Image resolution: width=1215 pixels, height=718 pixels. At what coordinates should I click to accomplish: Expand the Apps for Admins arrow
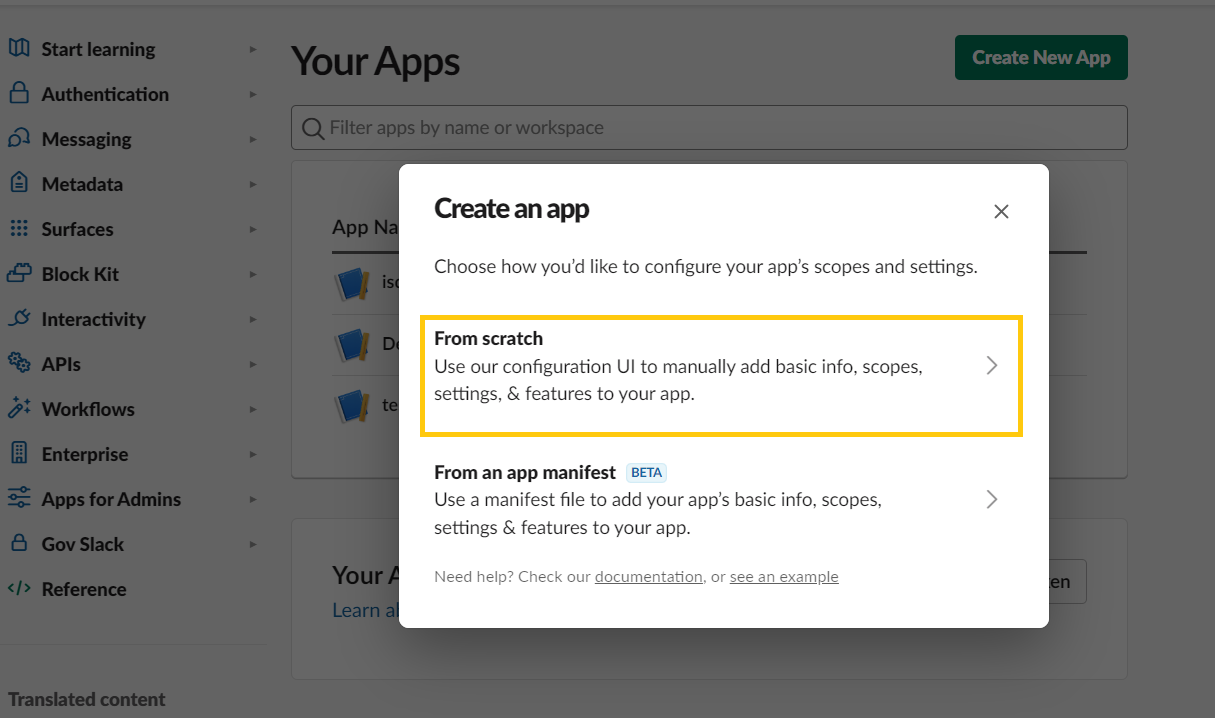[x=253, y=499]
